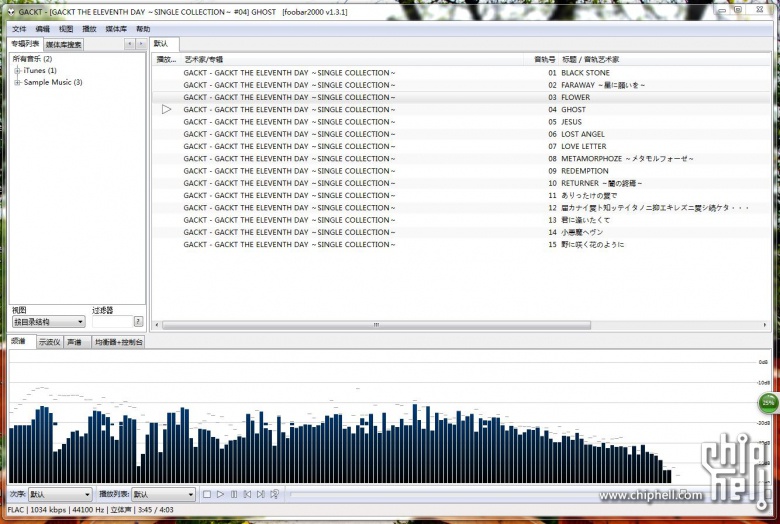
Task: Select track 14 小悪魔ヘヴン
Action: [x=461, y=232]
